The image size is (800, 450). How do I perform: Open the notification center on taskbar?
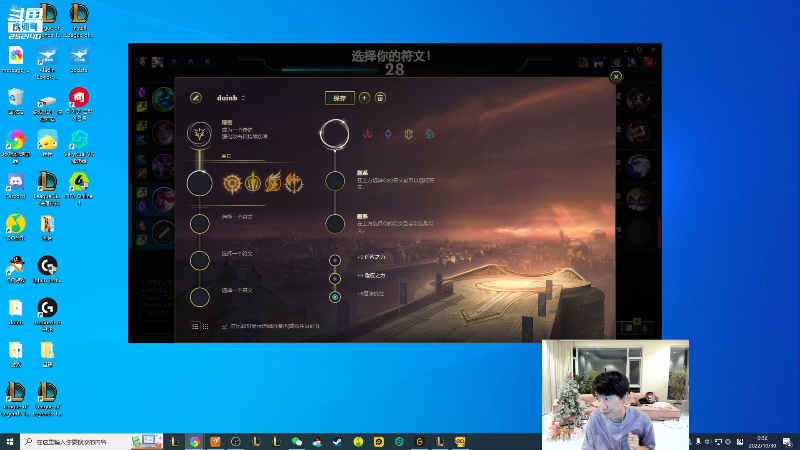[x=787, y=442]
